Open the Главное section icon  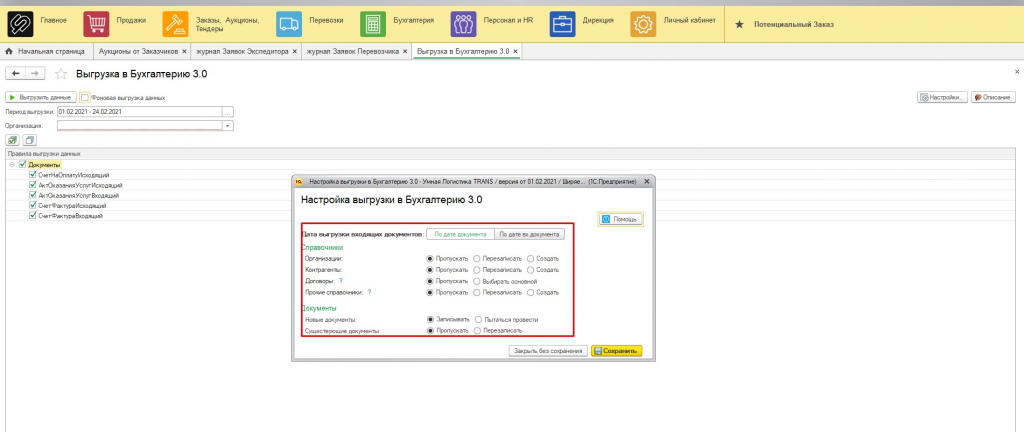coord(20,24)
